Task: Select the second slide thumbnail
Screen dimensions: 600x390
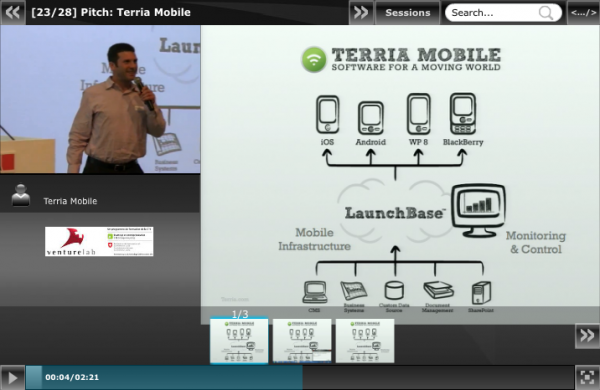Action: (302, 340)
